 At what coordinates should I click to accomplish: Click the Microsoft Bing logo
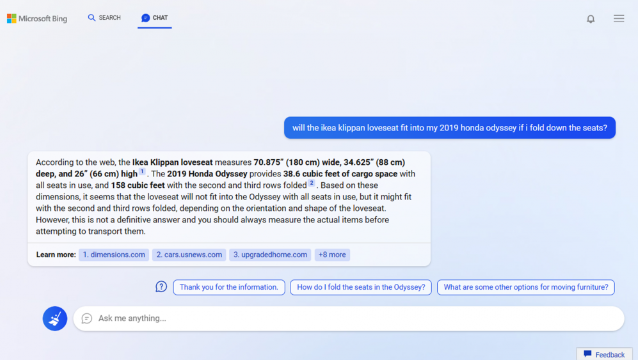(x=37, y=18)
